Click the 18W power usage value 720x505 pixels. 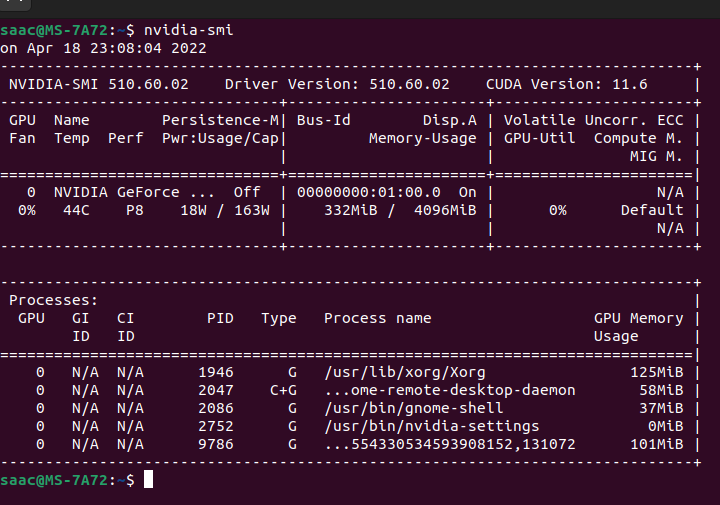click(x=193, y=210)
